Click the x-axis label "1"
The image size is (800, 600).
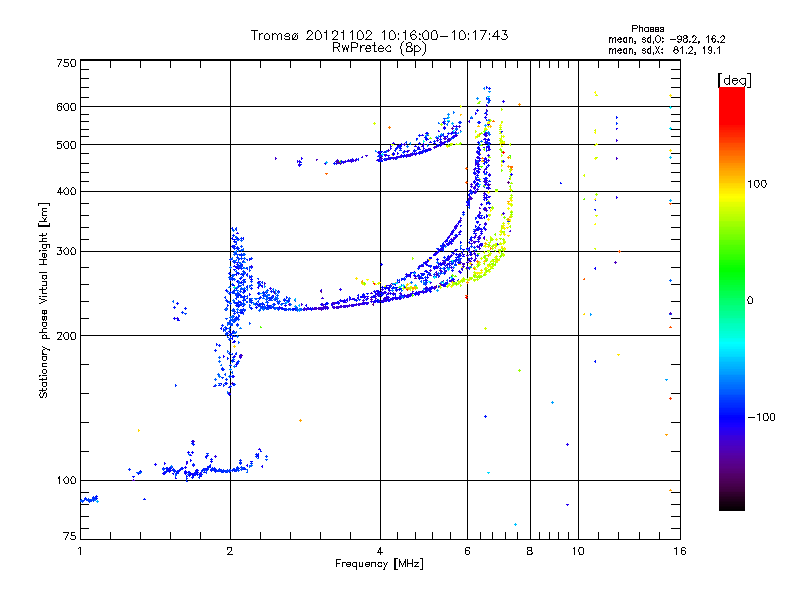click(80, 551)
